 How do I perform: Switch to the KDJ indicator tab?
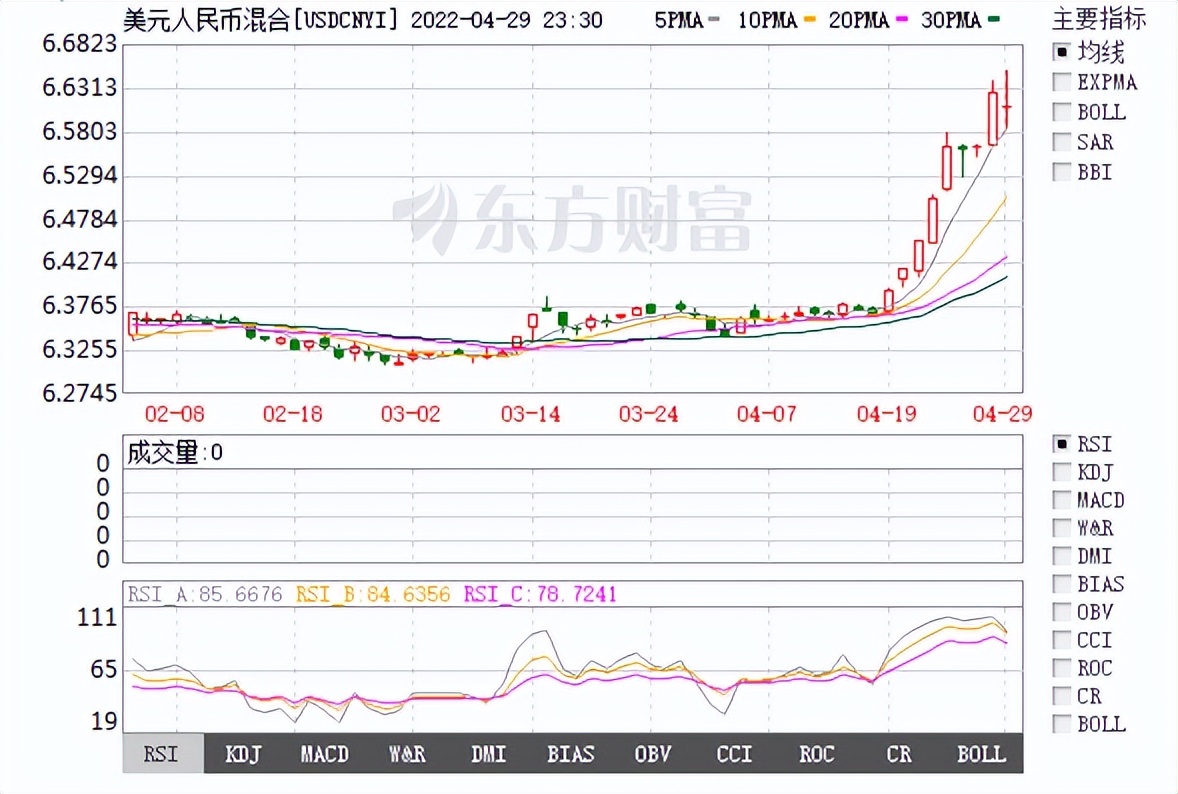pos(241,755)
